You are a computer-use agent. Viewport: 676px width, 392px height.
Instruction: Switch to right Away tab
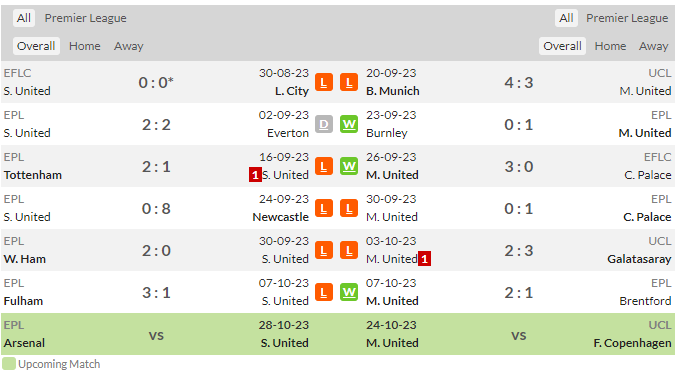point(654,46)
